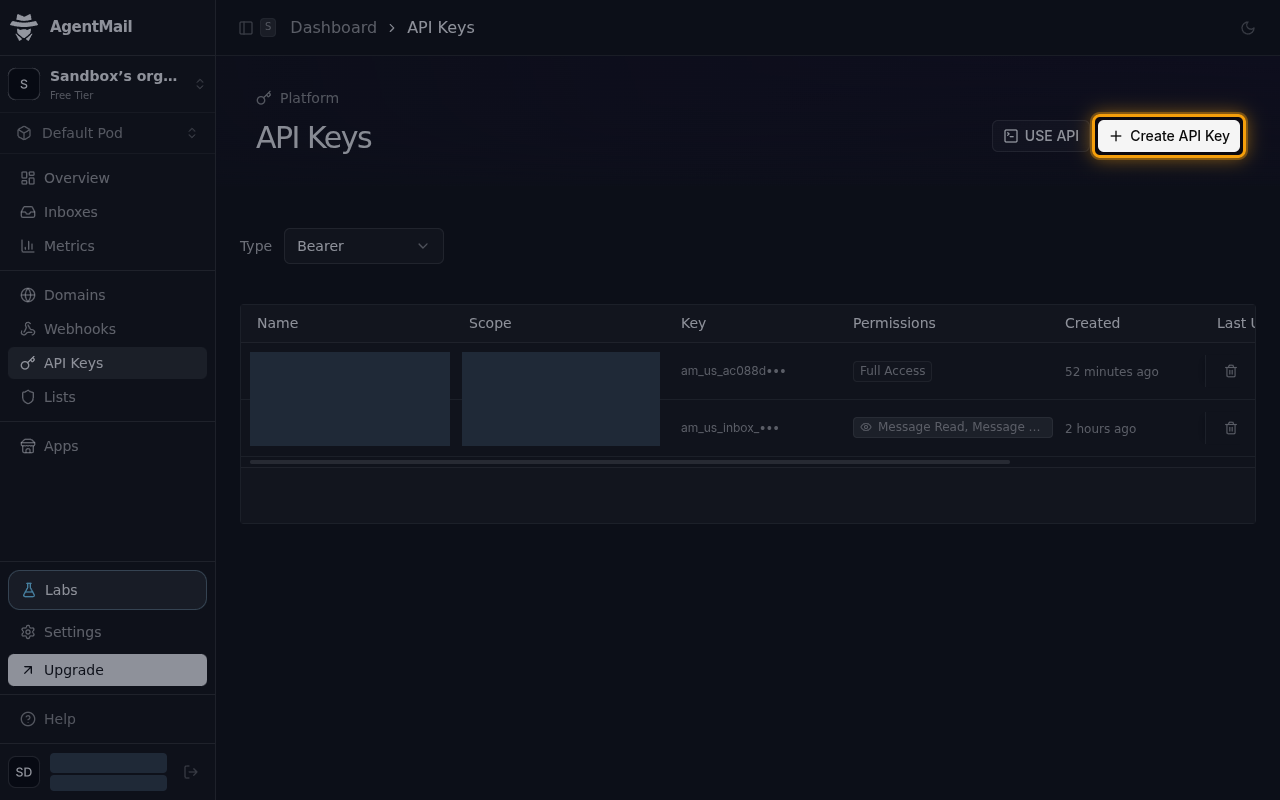Screen dimensions: 1280x800
Task: Delete the am_us_ac088d key
Action: point(1231,371)
